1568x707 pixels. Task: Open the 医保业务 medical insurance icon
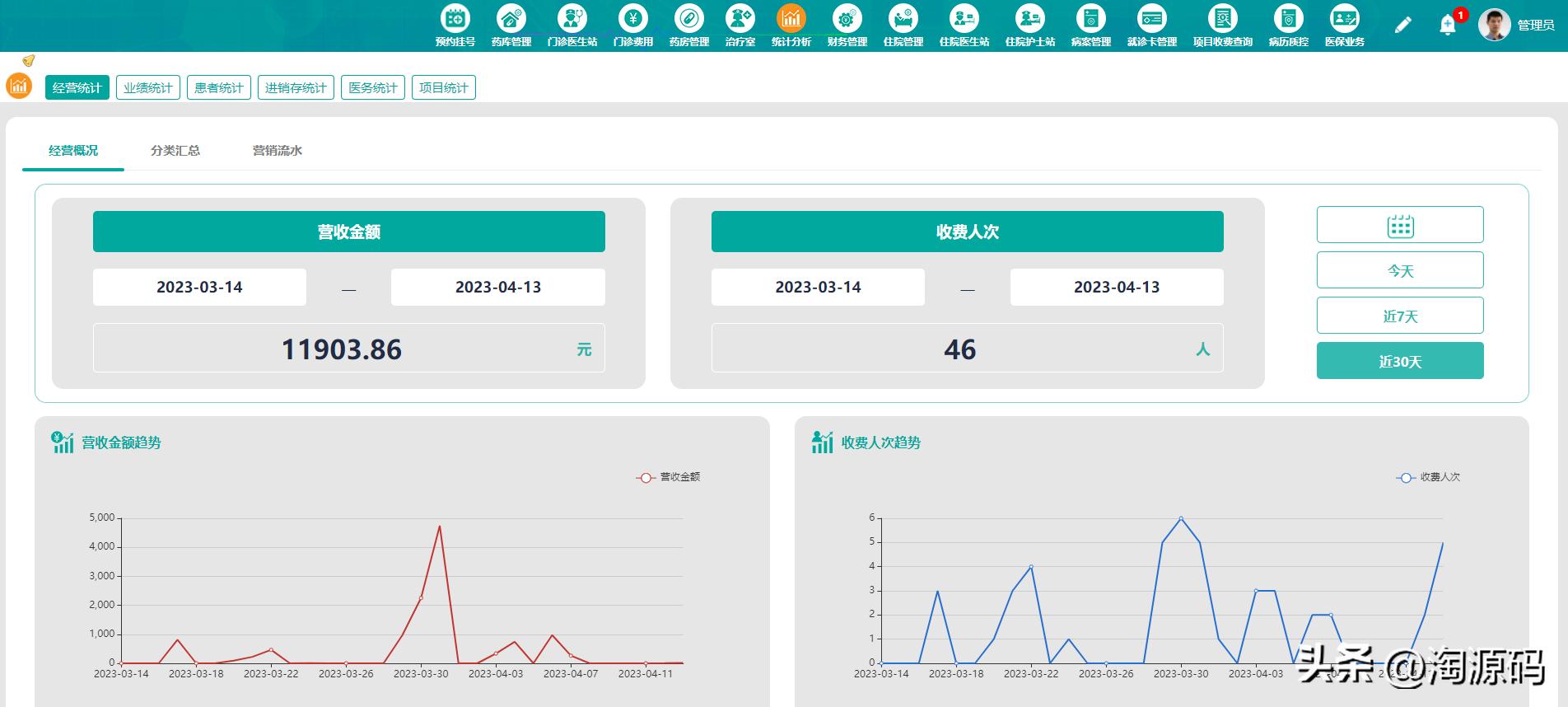point(1344,25)
